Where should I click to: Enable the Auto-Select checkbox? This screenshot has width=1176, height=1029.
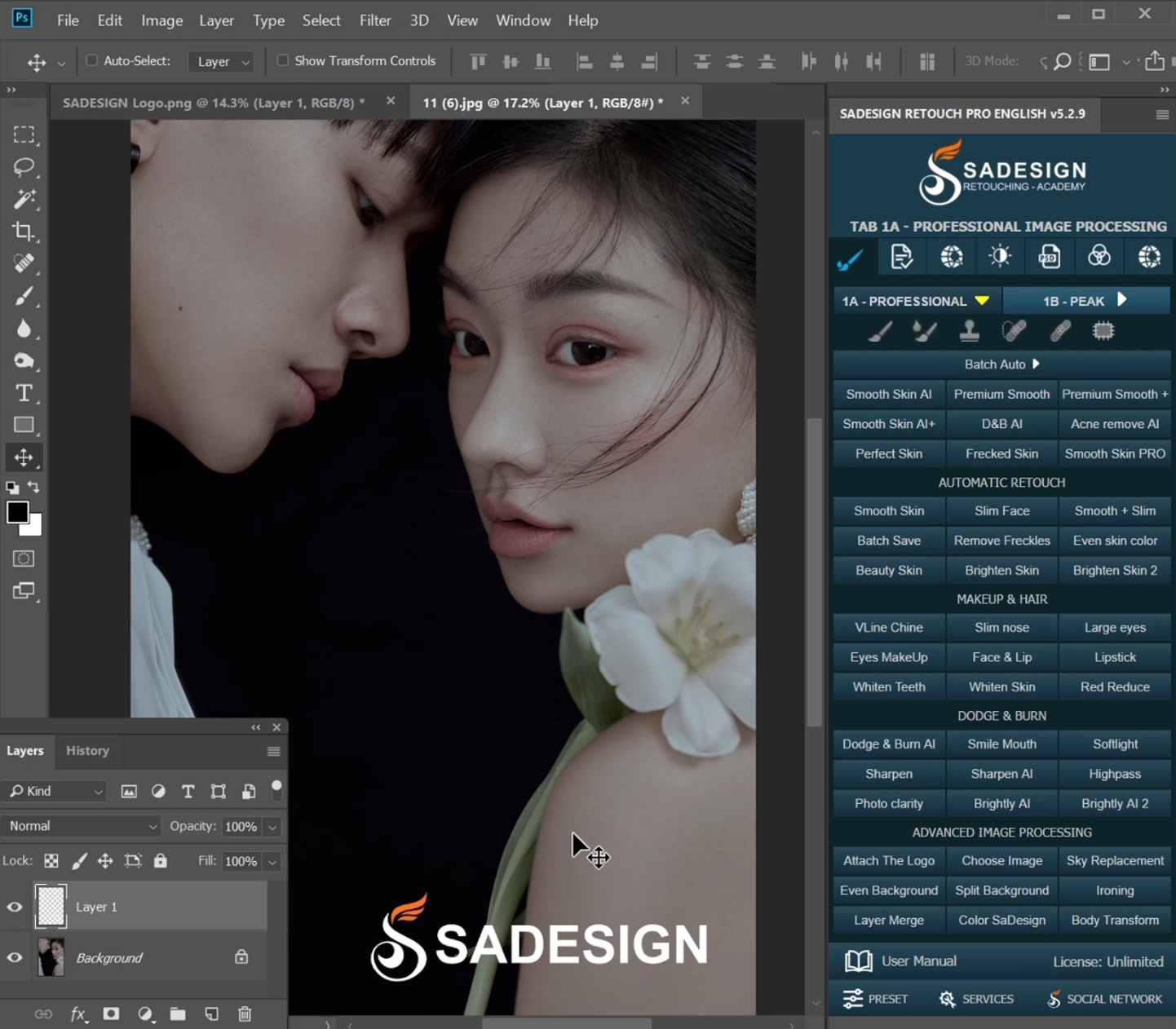92,60
